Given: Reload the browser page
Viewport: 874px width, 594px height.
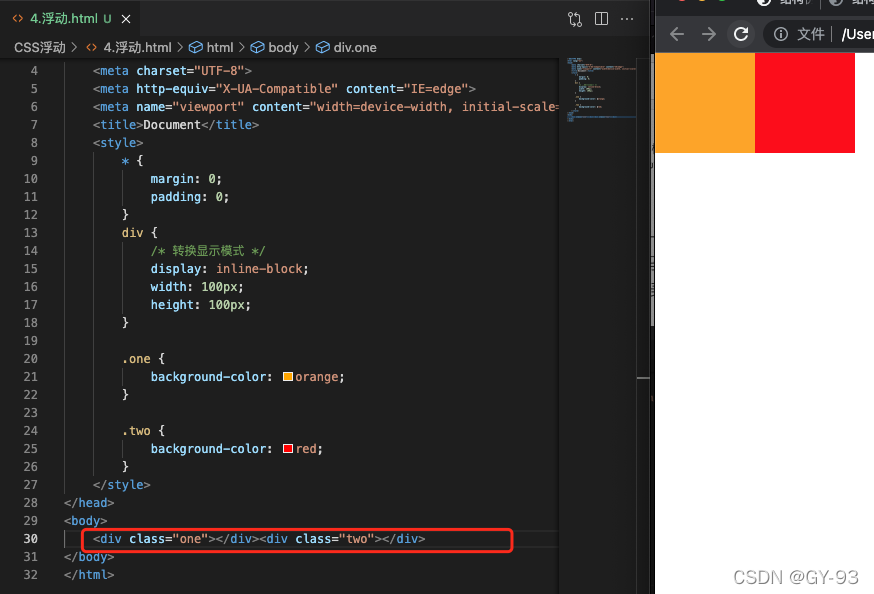Looking at the screenshot, I should (x=741, y=34).
